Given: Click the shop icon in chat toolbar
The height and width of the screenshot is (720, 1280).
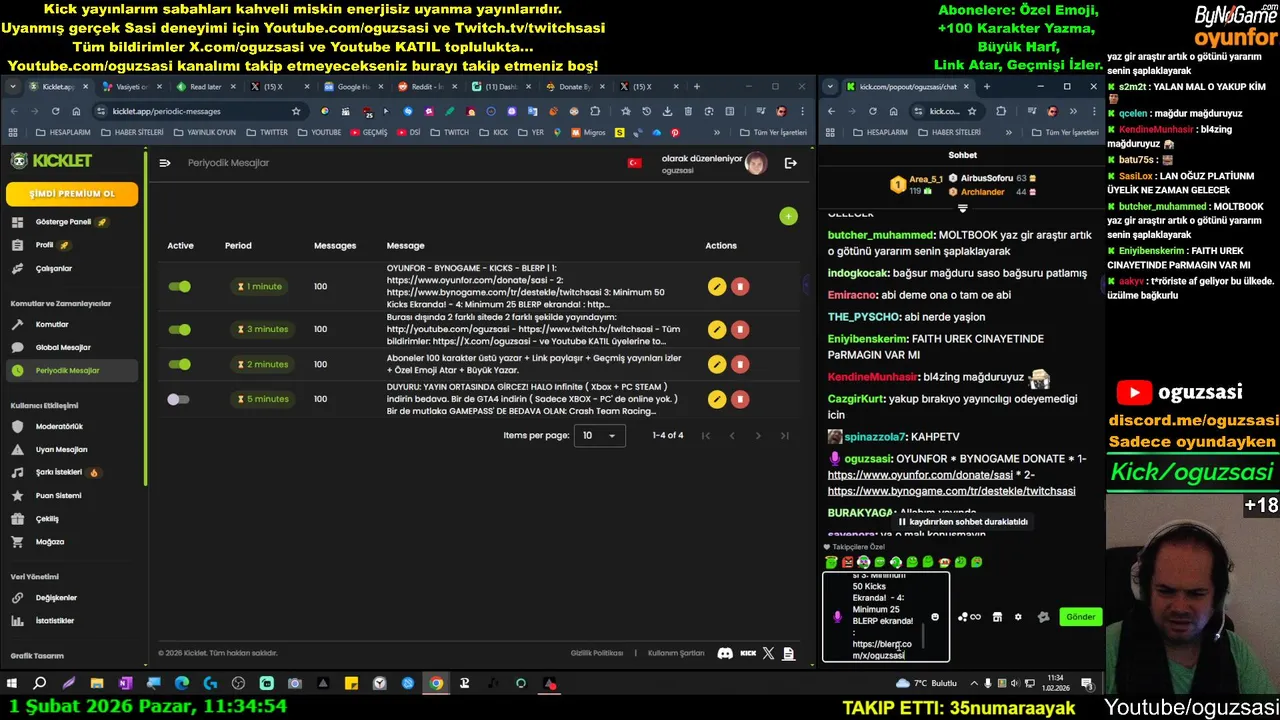Looking at the screenshot, I should pyautogui.click(x=997, y=617).
